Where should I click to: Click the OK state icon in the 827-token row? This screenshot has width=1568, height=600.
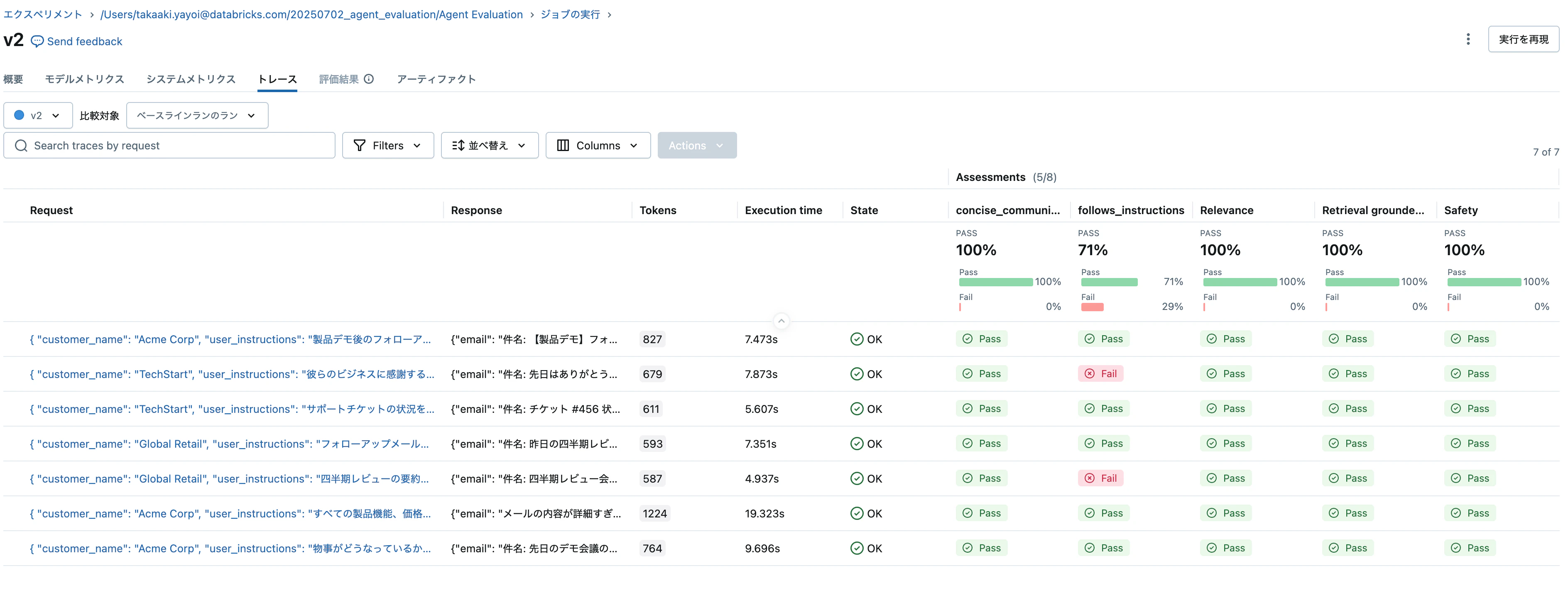856,339
